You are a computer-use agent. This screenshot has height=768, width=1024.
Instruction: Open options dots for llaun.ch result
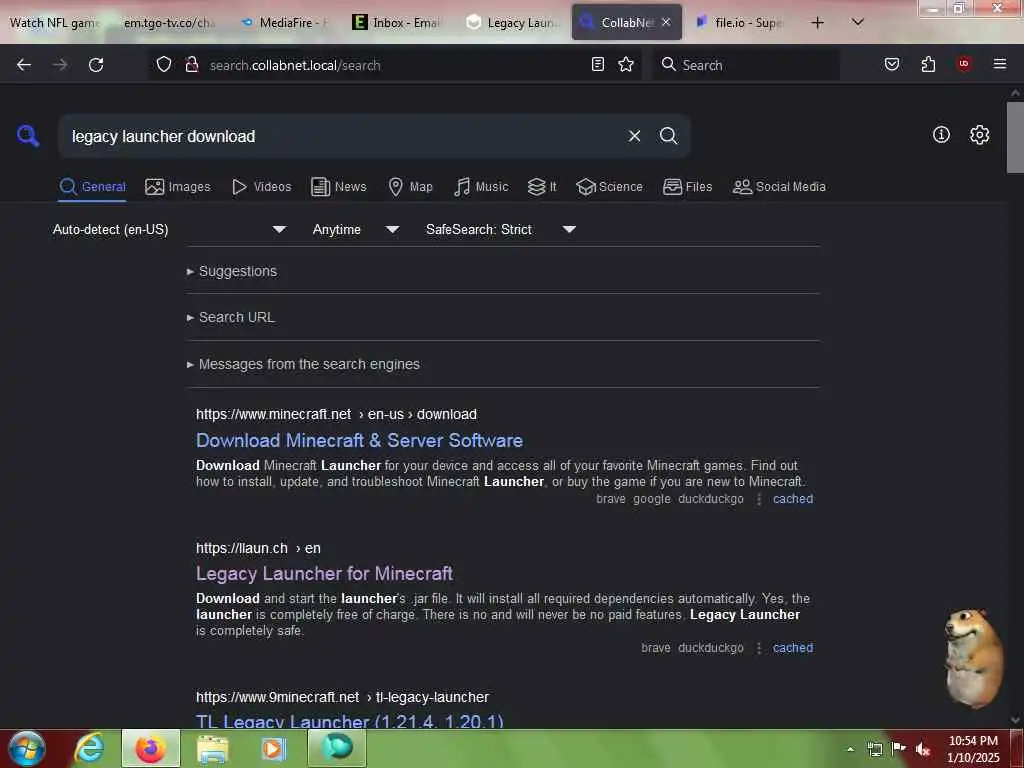click(759, 648)
